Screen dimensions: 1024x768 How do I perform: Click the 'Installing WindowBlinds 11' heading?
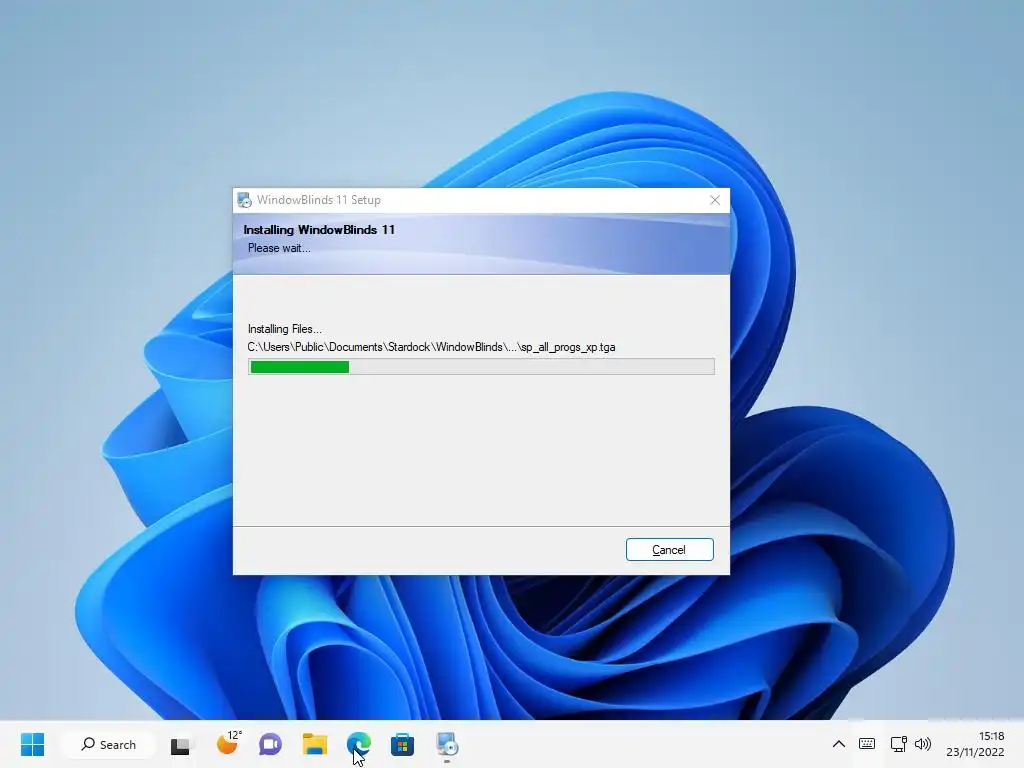(x=319, y=229)
